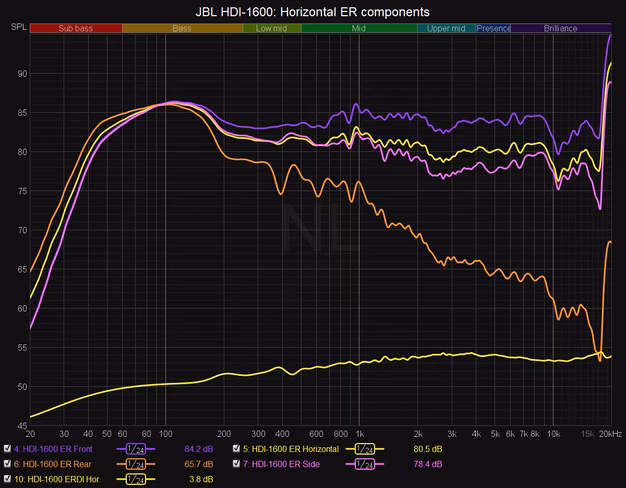Screen dimensions: 626x488
Task: Click the 1/24 smoothing icon for ERDI Hor.
Action: pos(136,479)
